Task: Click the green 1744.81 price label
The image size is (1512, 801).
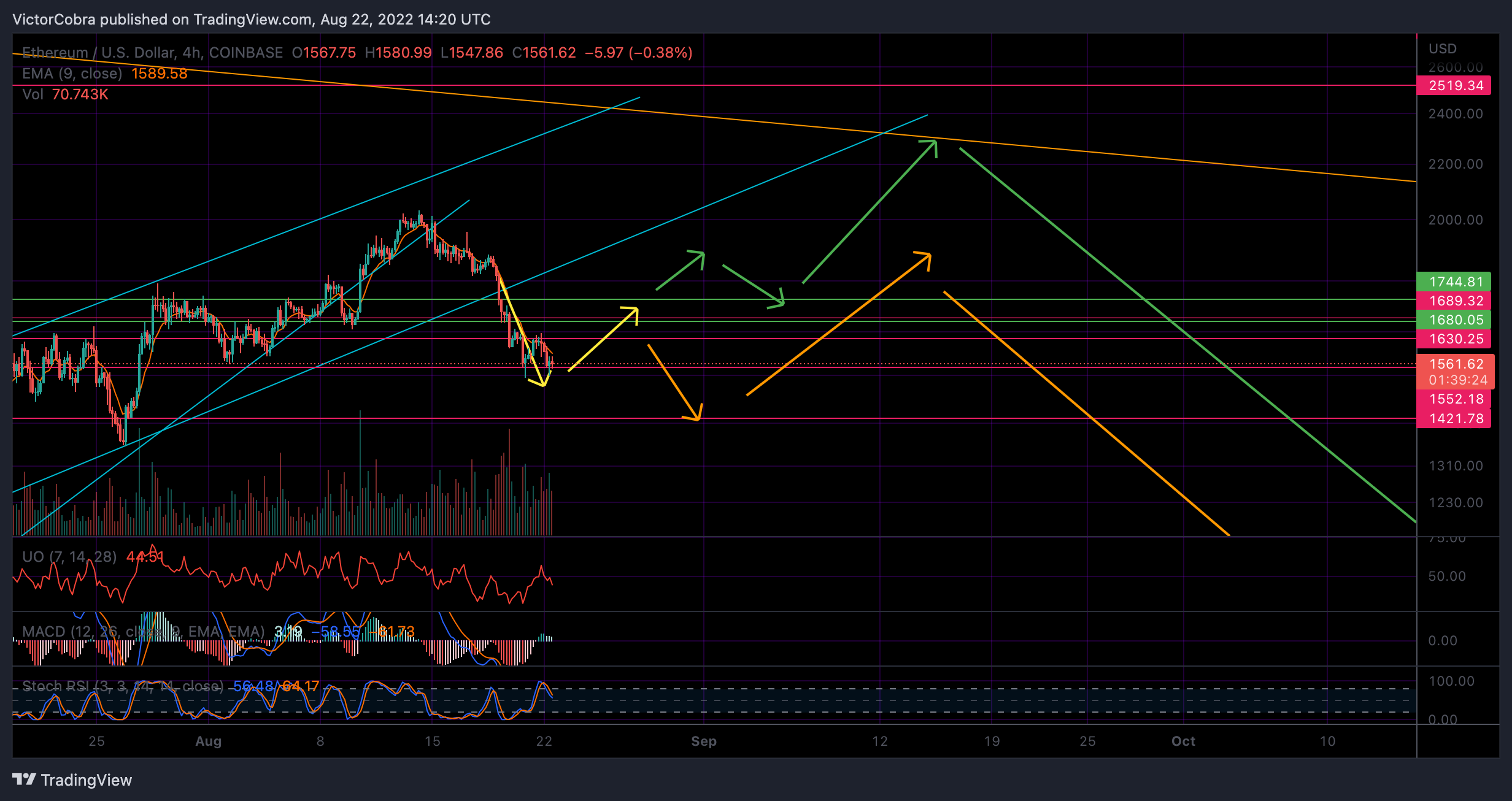Action: point(1454,282)
